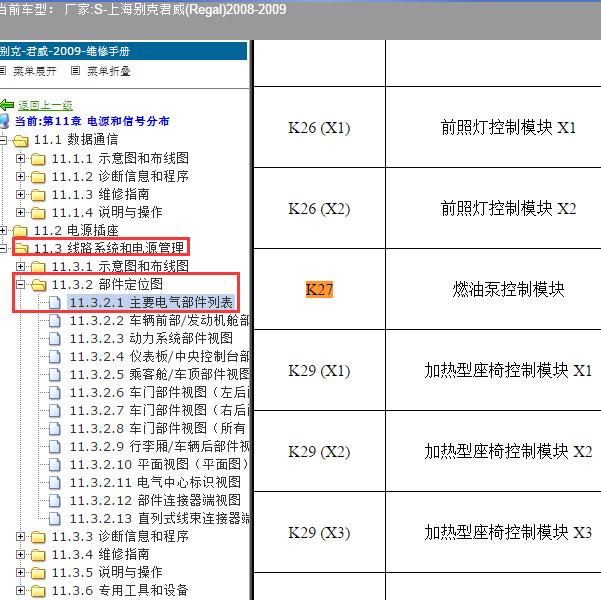Collapse the 11.1 数据通信 node
601x600 pixels.
click(3, 140)
